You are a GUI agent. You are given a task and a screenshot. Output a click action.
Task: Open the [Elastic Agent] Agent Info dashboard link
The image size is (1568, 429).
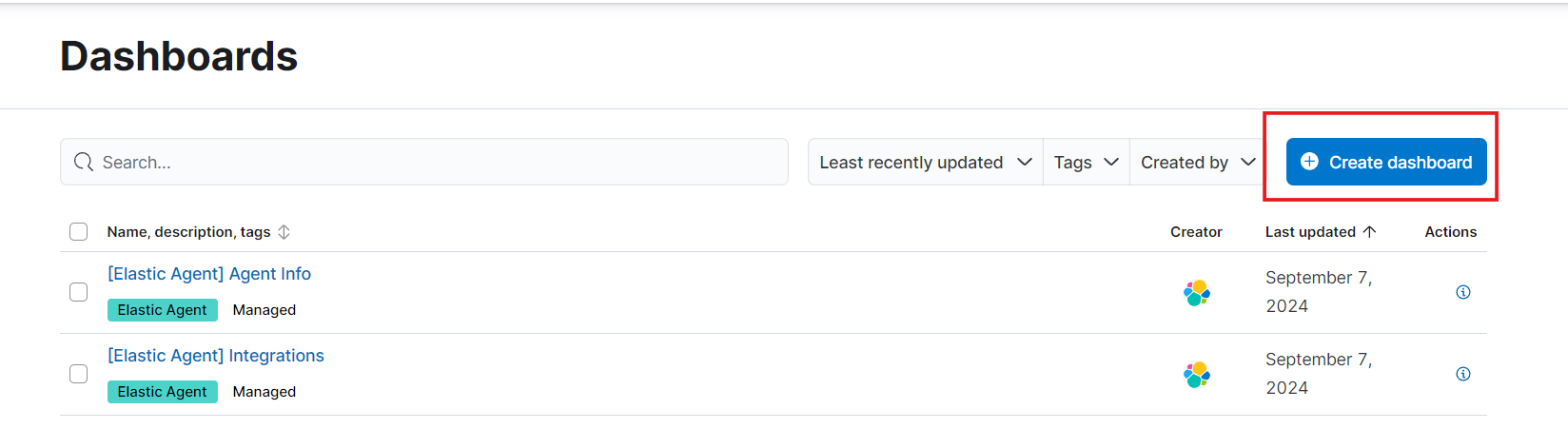(209, 274)
